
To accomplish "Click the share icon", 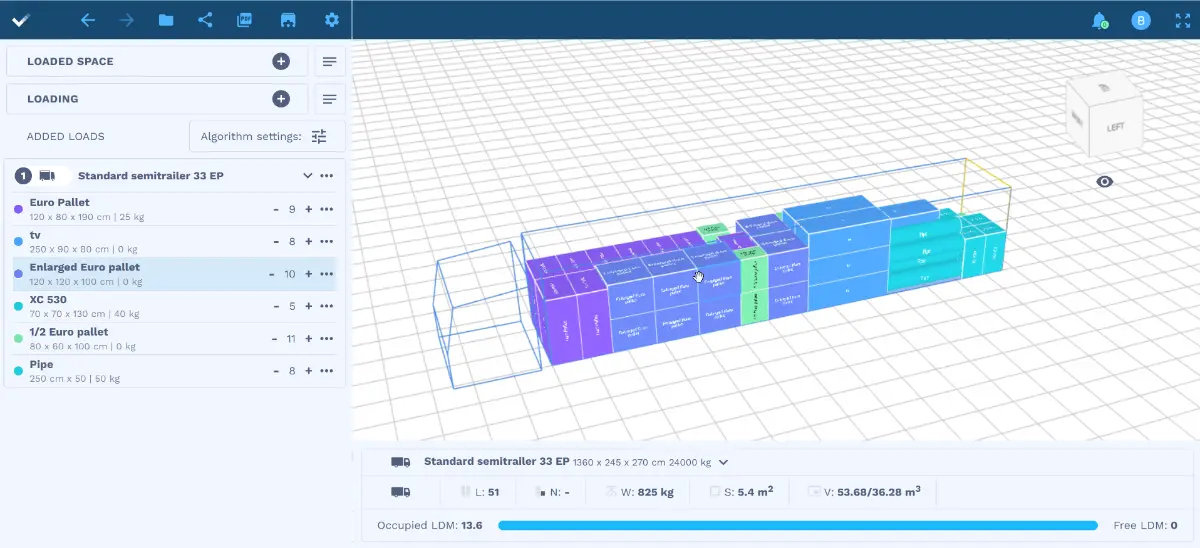I will [205, 20].
